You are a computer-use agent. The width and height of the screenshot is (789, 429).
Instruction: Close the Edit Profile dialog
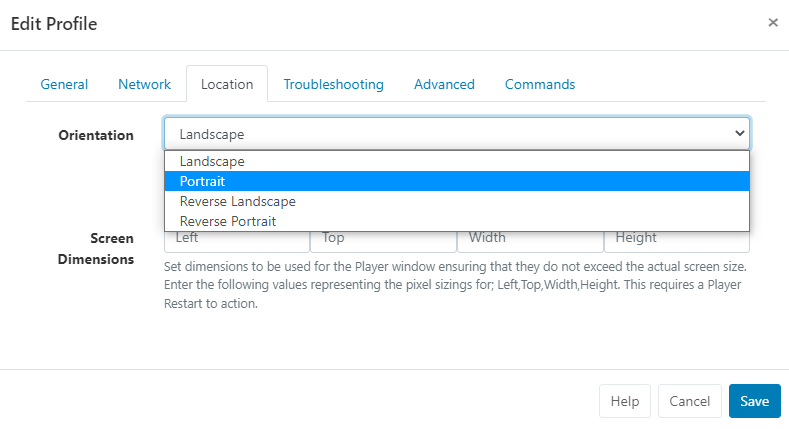(772, 22)
